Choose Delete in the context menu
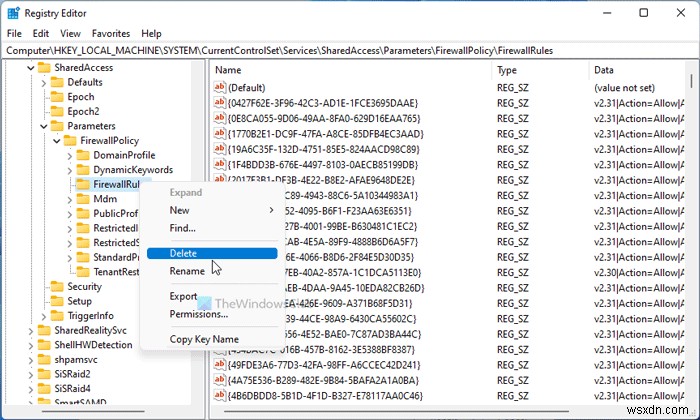Image resolution: width=700 pixels, height=420 pixels. 212,254
